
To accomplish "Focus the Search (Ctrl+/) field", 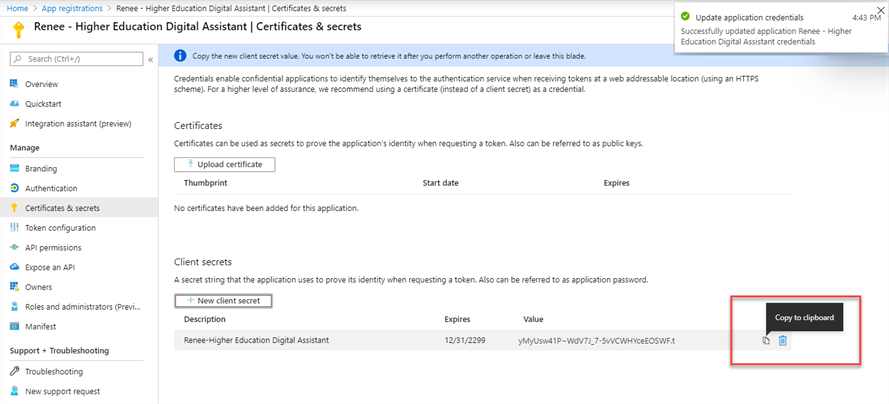I will click(77, 59).
